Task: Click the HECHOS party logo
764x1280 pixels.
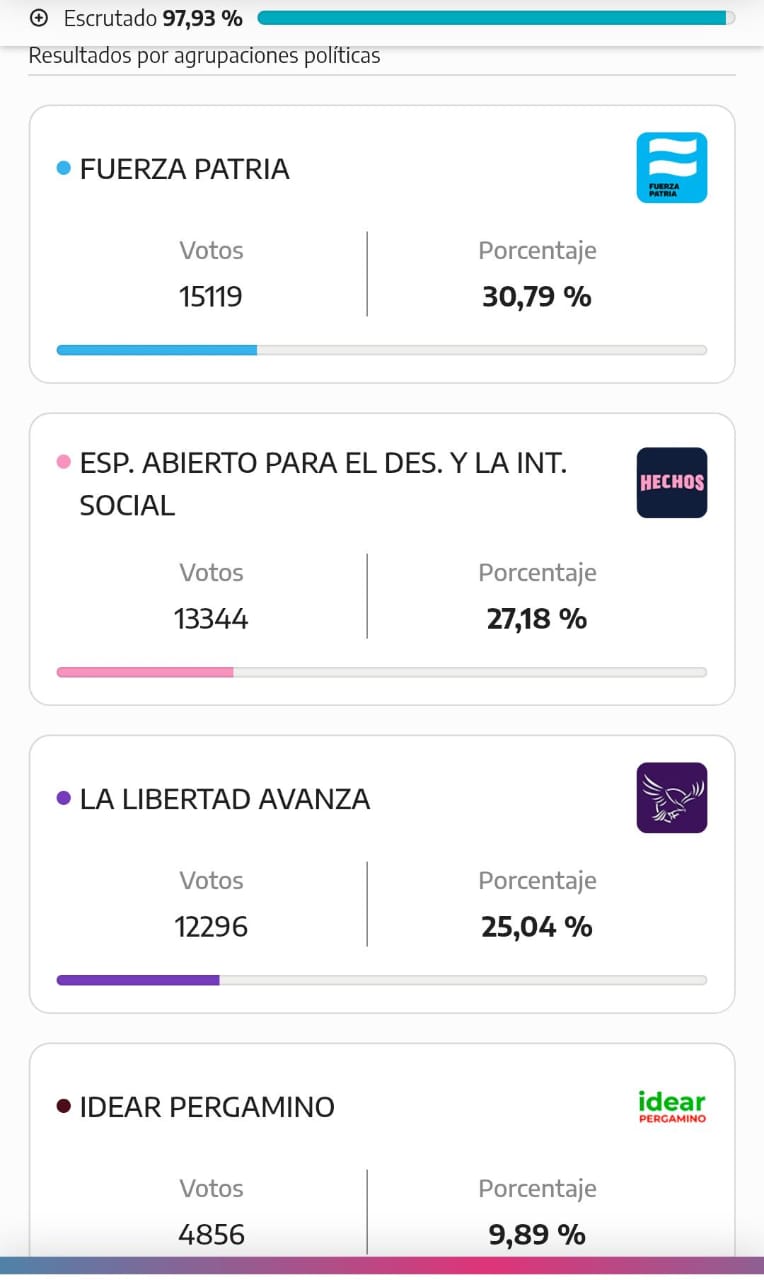Action: point(671,482)
